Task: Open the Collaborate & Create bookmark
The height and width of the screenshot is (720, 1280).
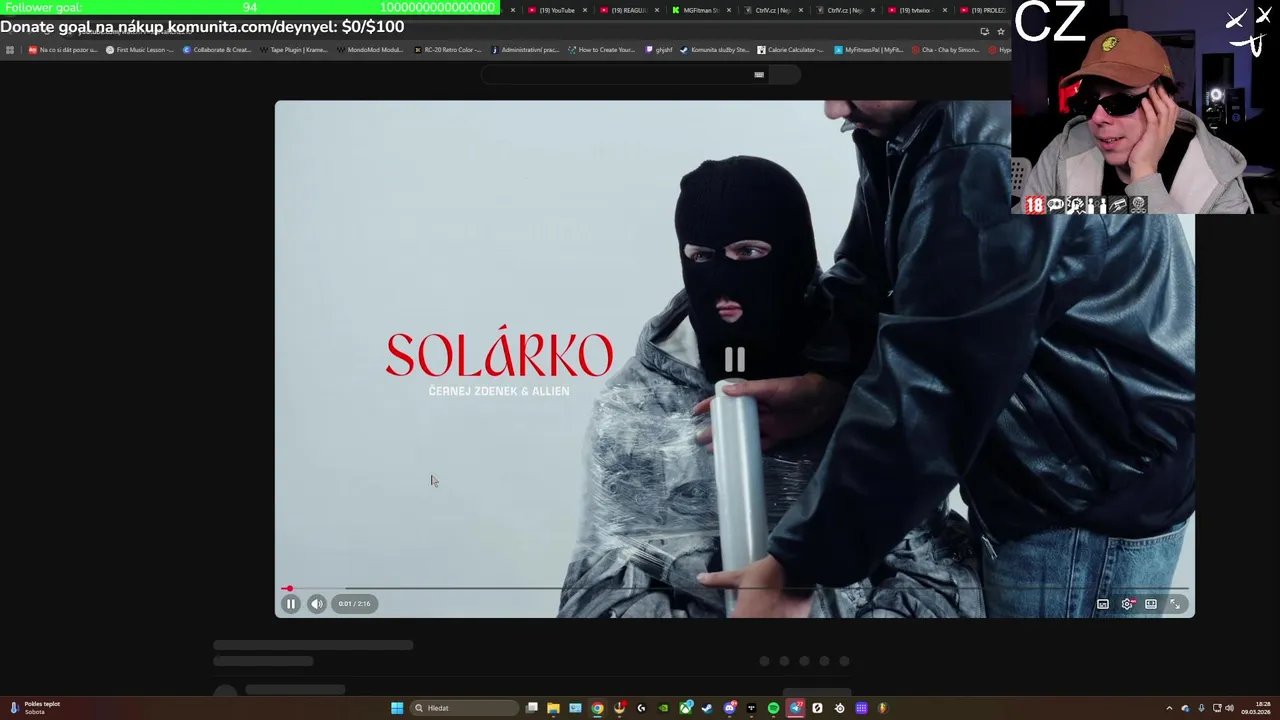Action: point(217,49)
